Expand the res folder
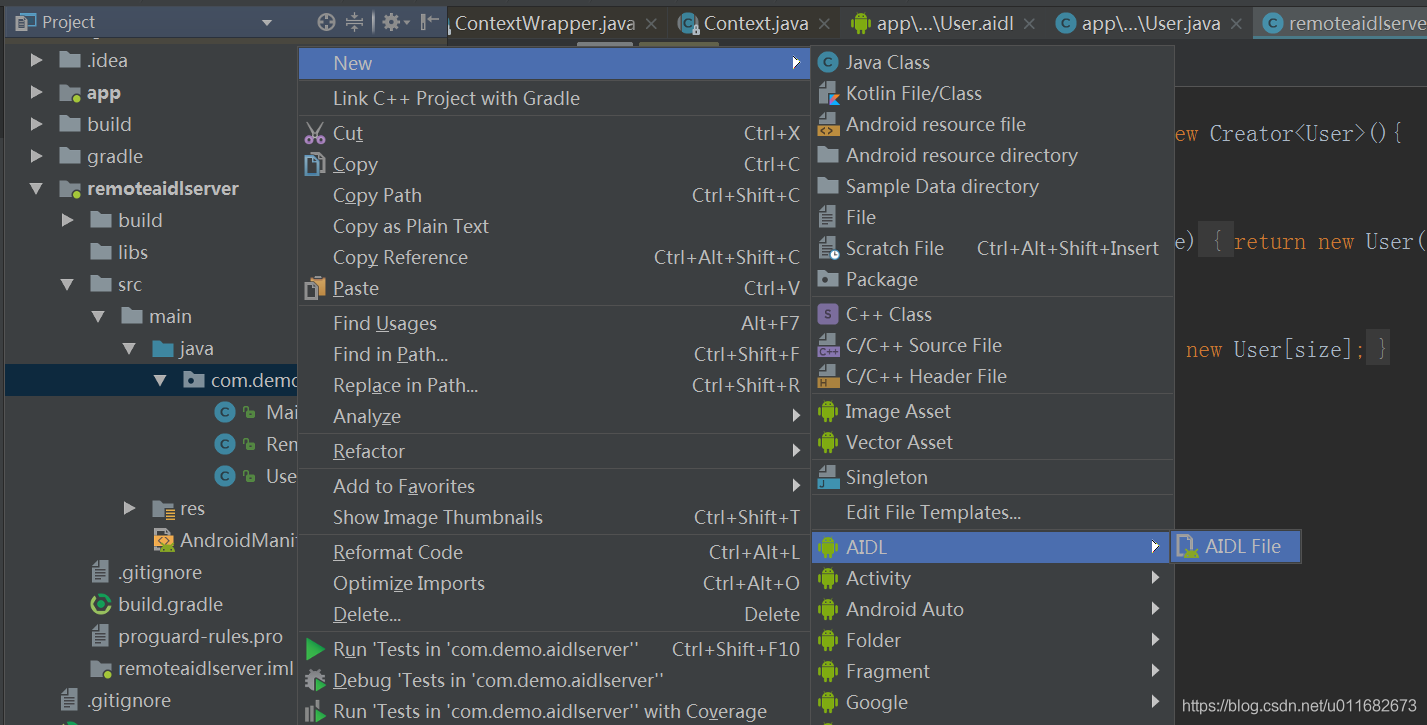This screenshot has height=725, width=1427. (129, 508)
